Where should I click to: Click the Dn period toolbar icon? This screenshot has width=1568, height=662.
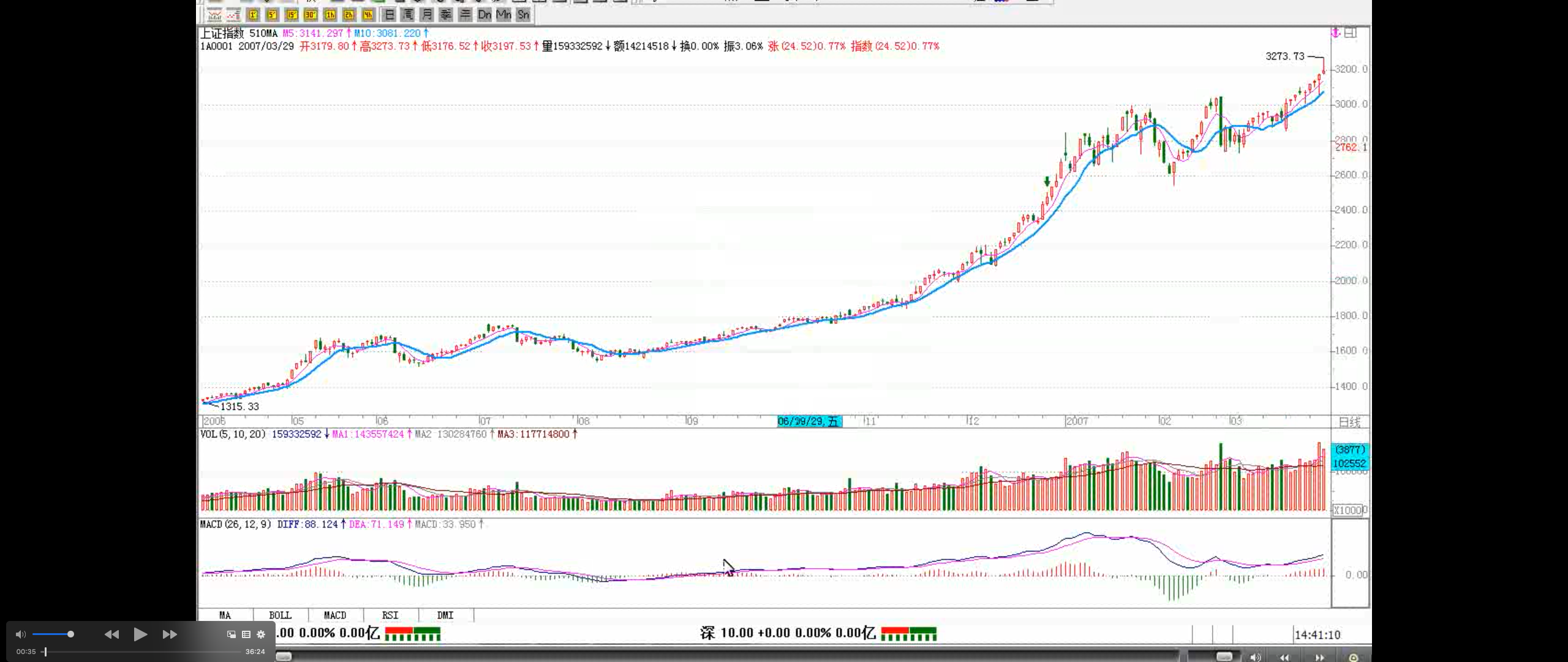coord(484,15)
